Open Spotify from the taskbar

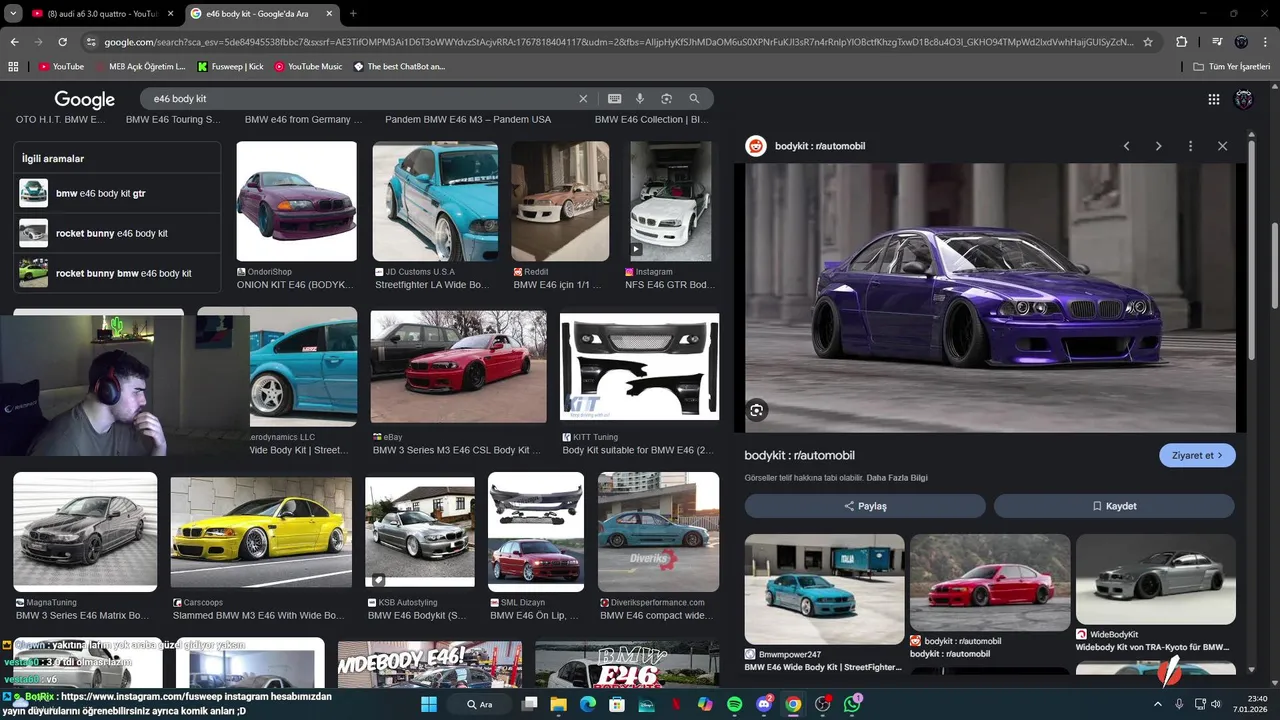click(x=735, y=704)
